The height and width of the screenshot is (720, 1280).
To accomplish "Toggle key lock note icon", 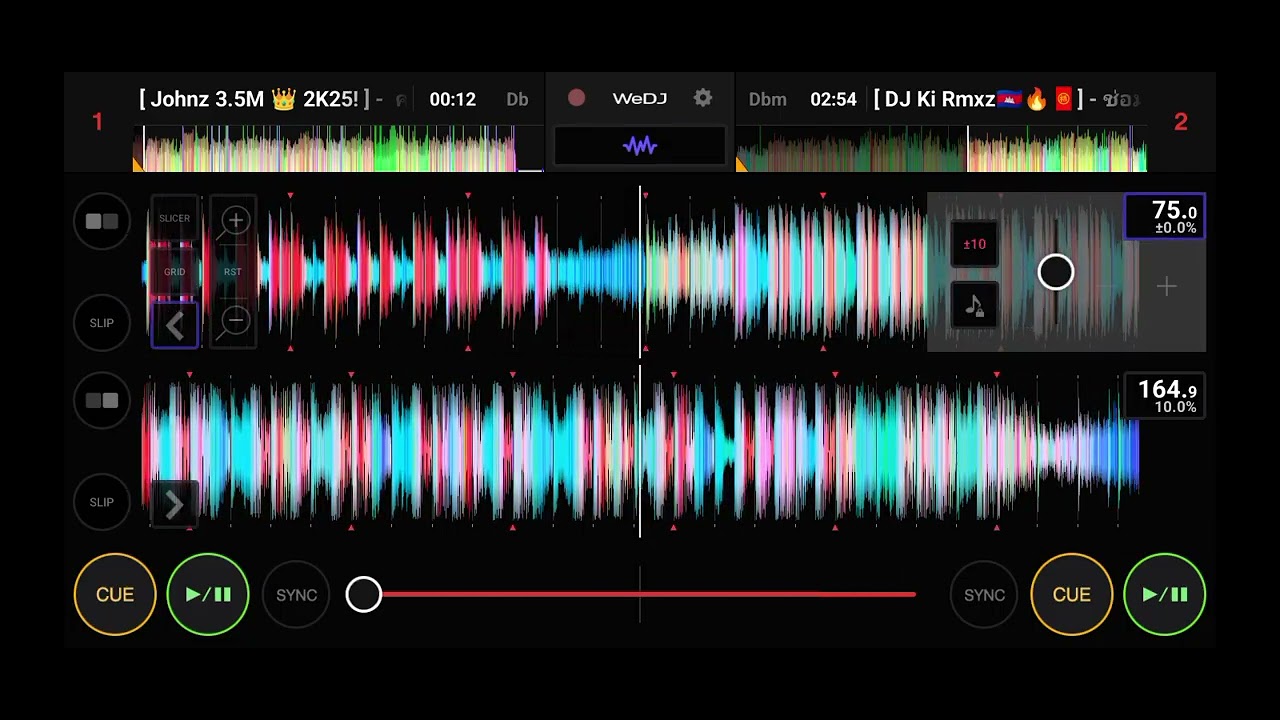I will (x=975, y=305).
